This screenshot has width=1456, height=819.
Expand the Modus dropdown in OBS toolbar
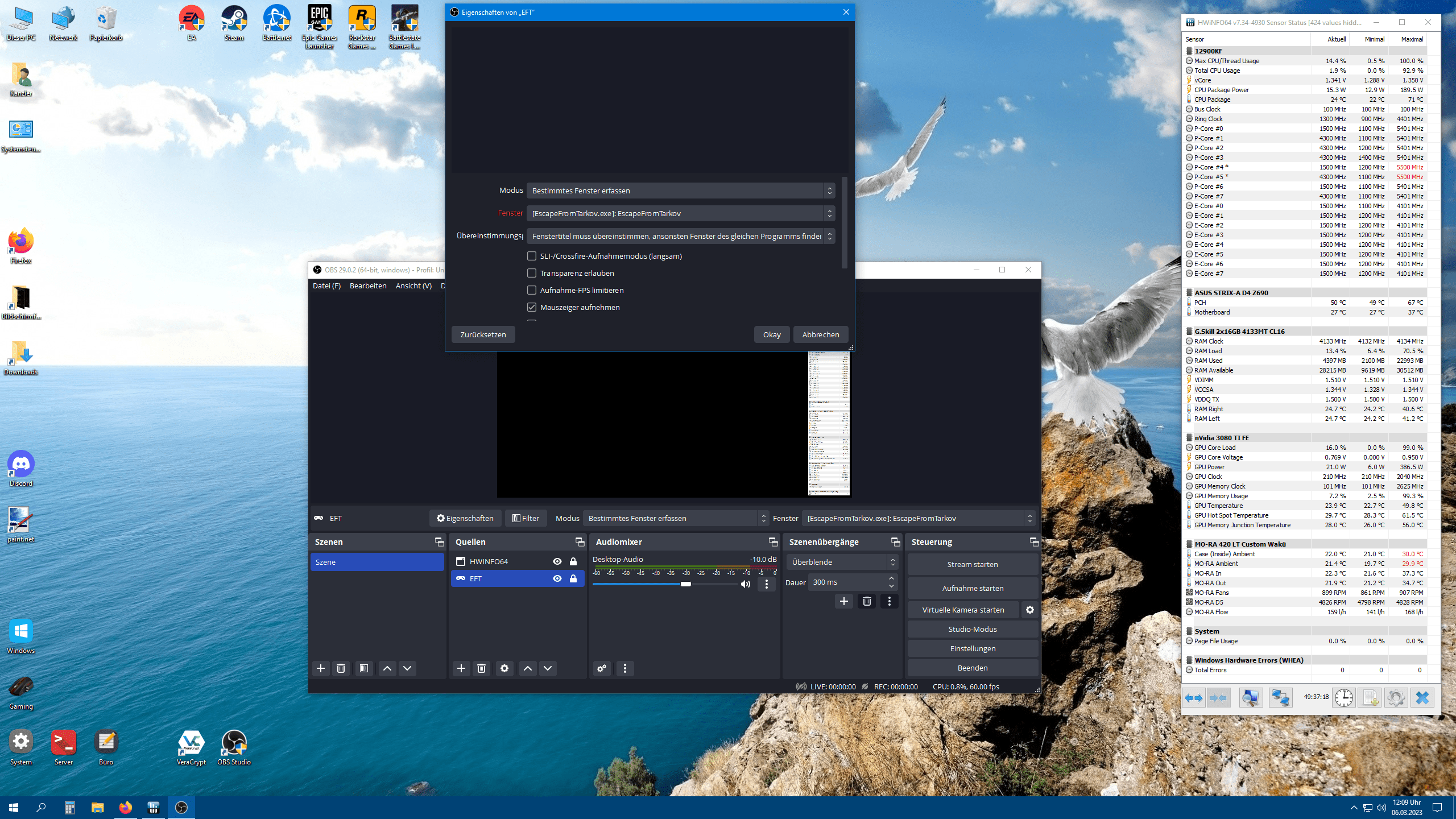coord(762,518)
